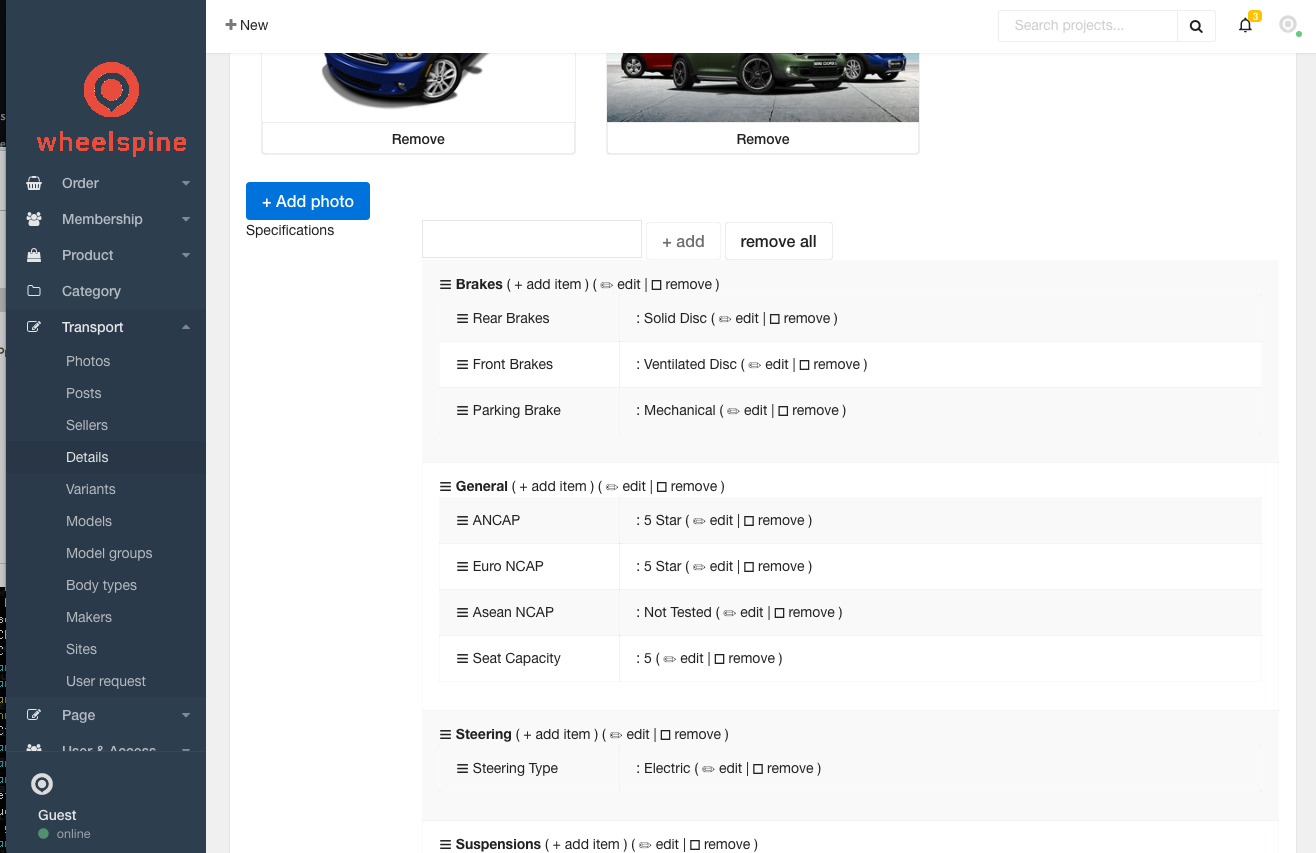Click the search magnifier button
Viewport: 1316px width, 853px height.
pos(1196,26)
